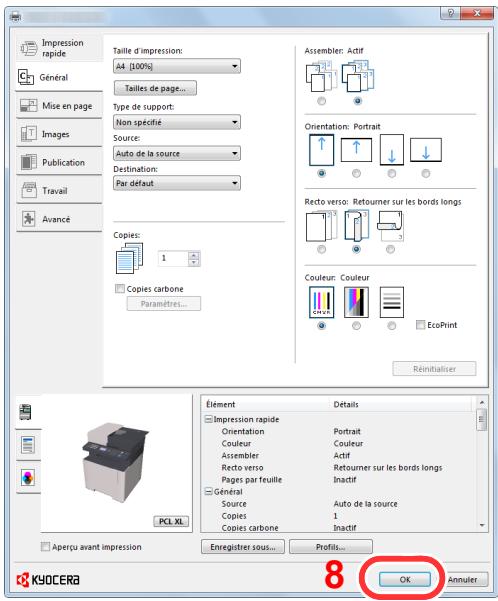
Task: Enable the collate off radio button
Action: point(321,101)
